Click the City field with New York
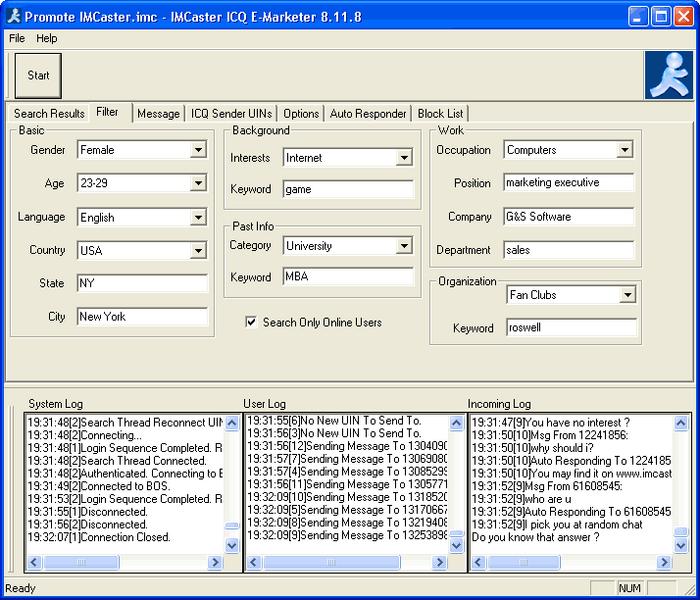 (x=142, y=317)
